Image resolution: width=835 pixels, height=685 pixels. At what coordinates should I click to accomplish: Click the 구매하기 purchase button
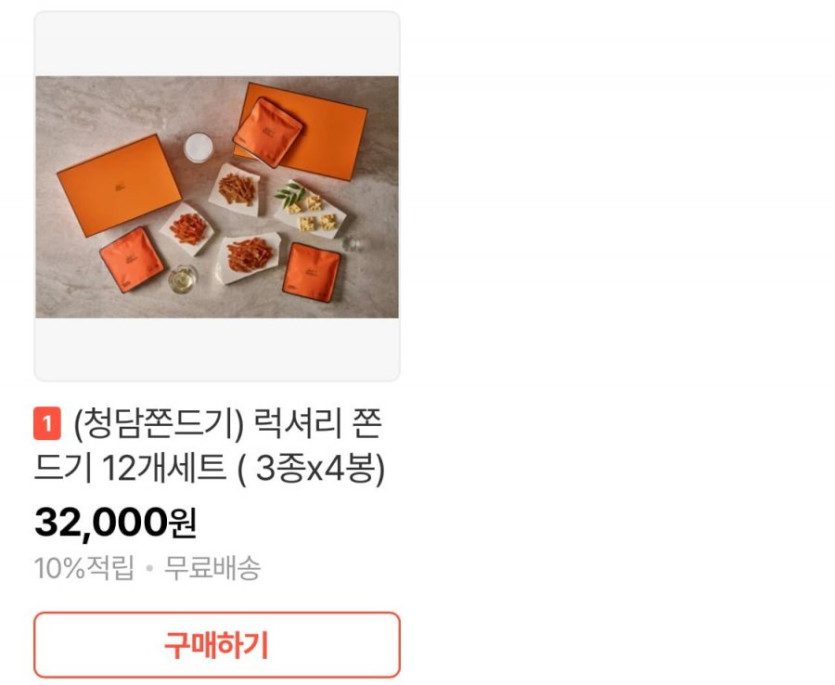pos(217,645)
